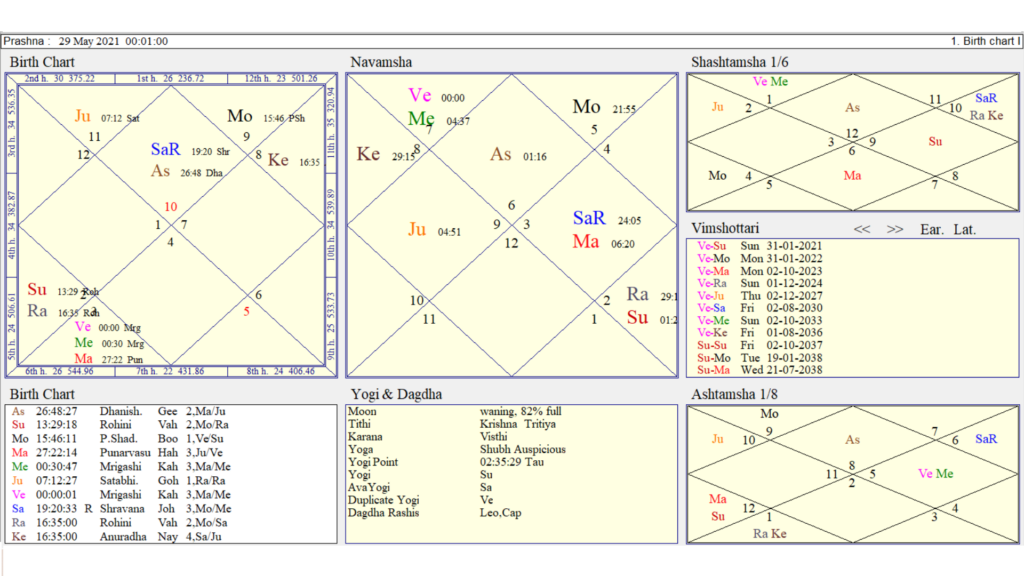Select the Ju 07:12:27 Satabhi. table row
This screenshot has width=1024, height=576.
119,481
